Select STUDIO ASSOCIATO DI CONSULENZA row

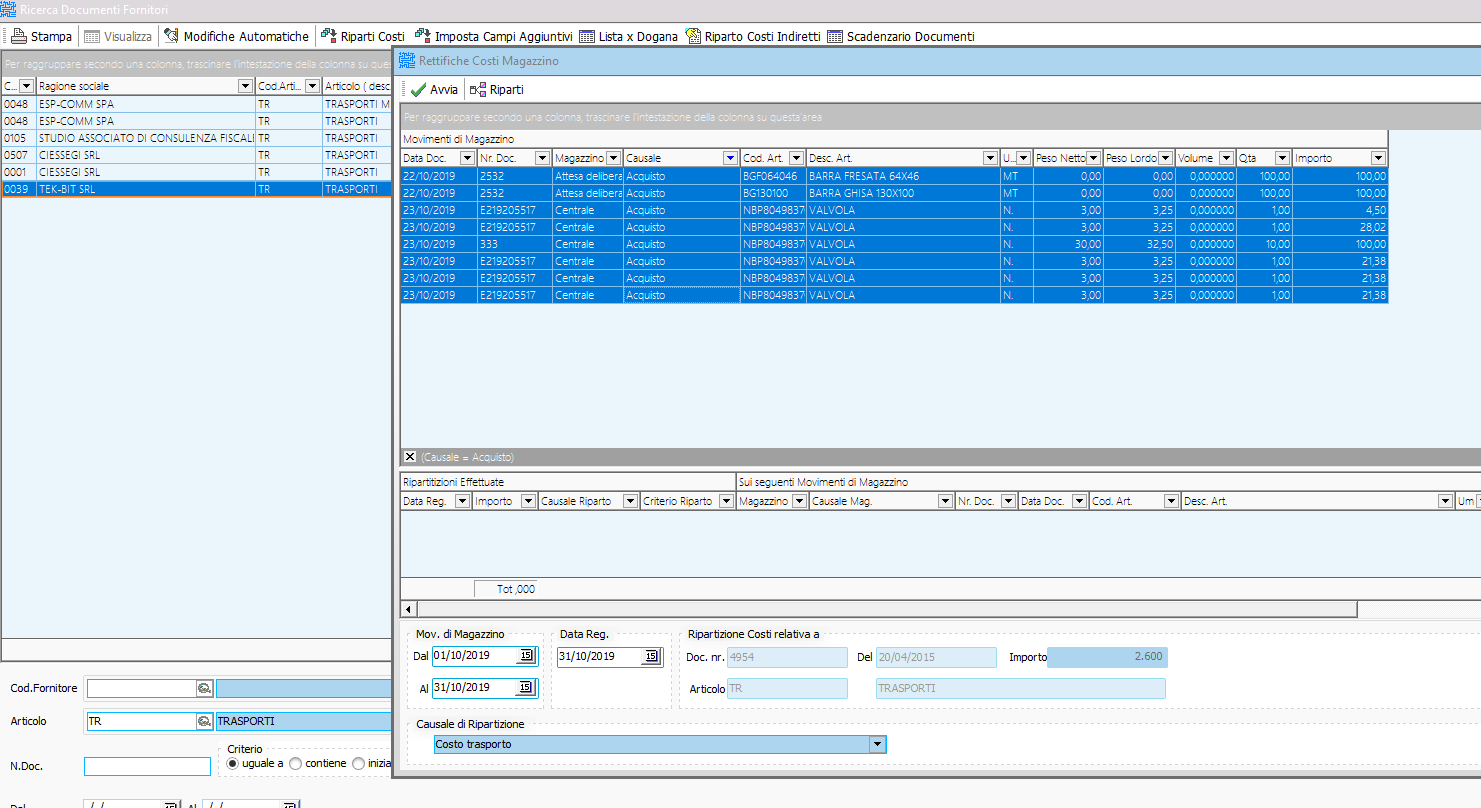(x=196, y=138)
